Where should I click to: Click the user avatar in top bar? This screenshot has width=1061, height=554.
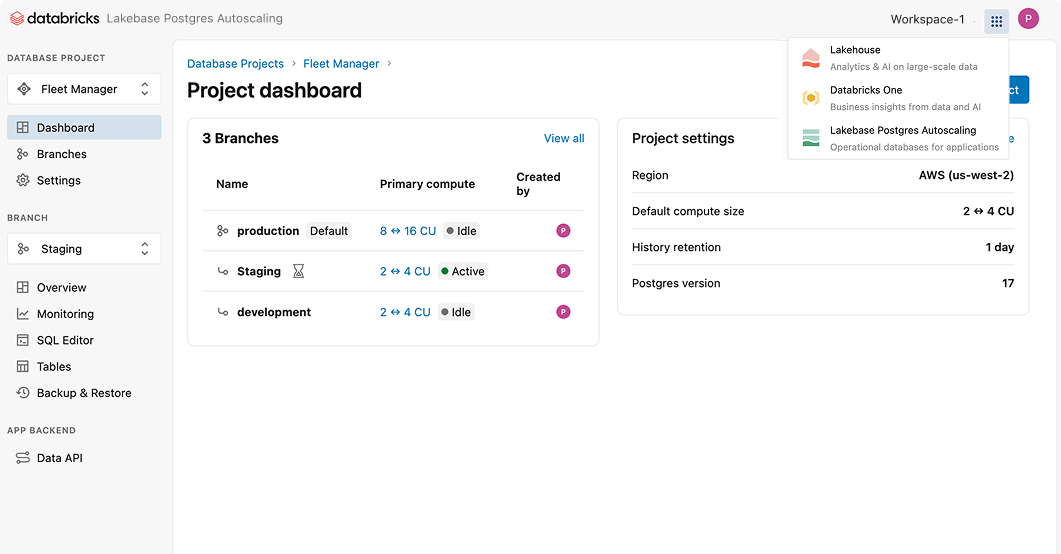[x=1028, y=19]
